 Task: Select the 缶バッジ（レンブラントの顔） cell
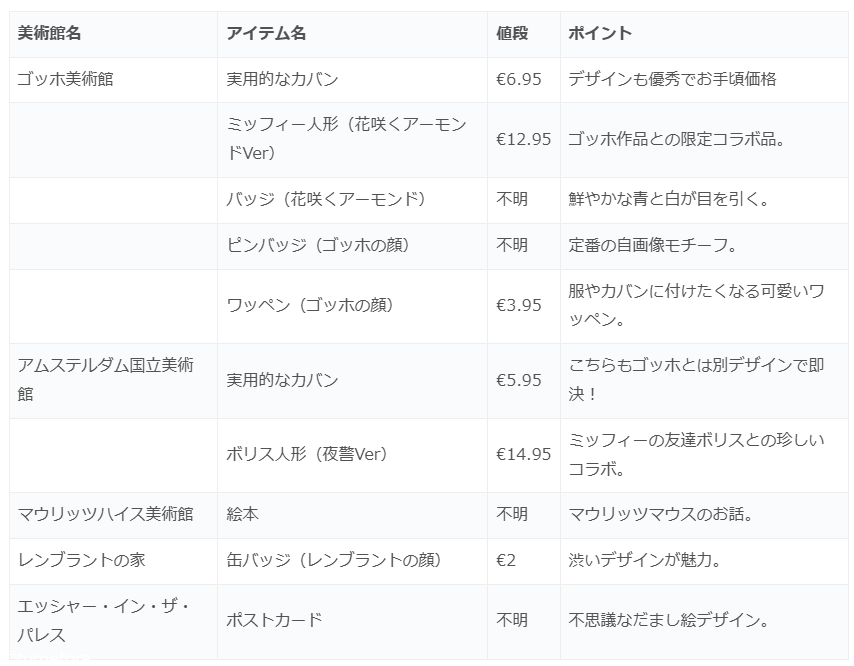point(334,560)
